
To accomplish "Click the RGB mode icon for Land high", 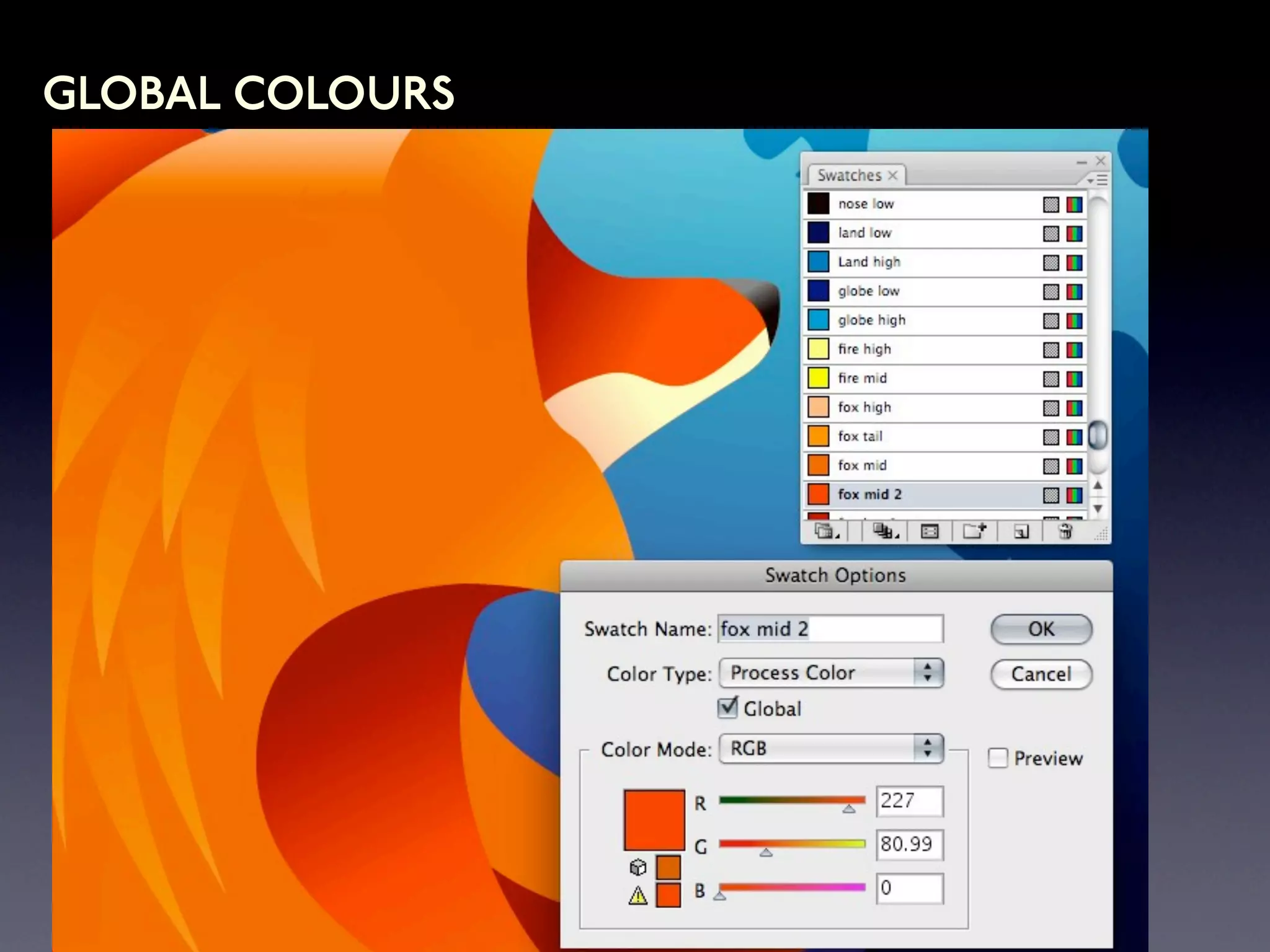I will click(1075, 263).
